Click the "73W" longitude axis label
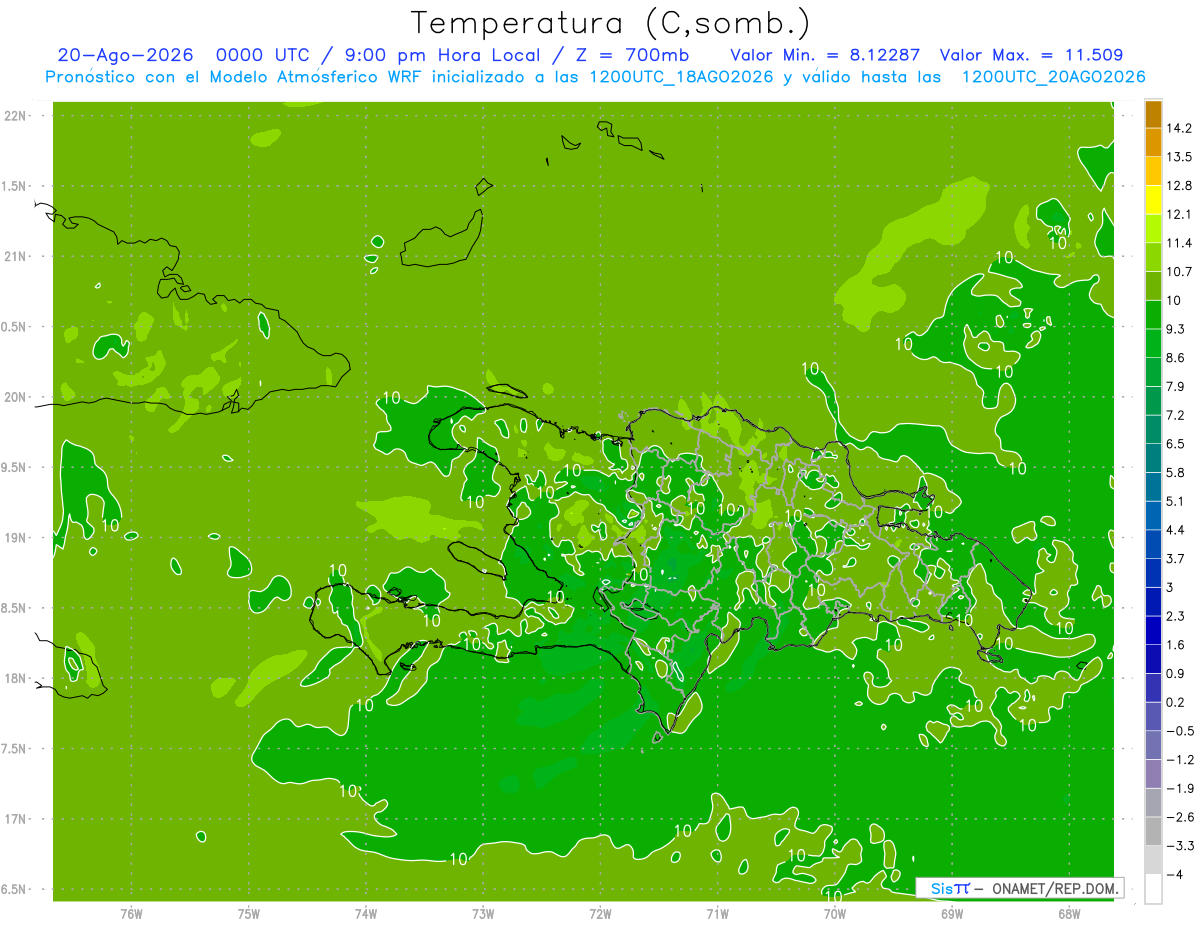 [483, 913]
